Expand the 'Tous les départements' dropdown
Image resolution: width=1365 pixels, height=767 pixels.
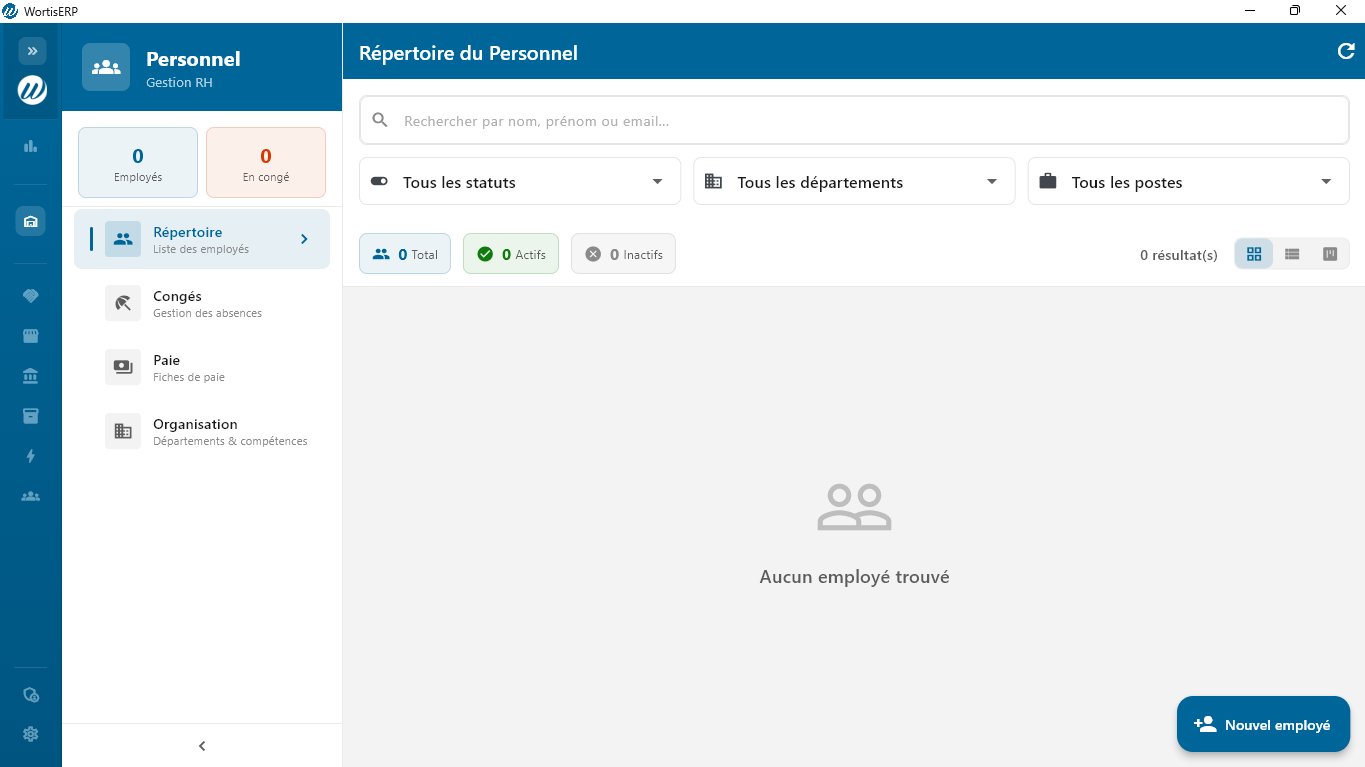pos(853,182)
